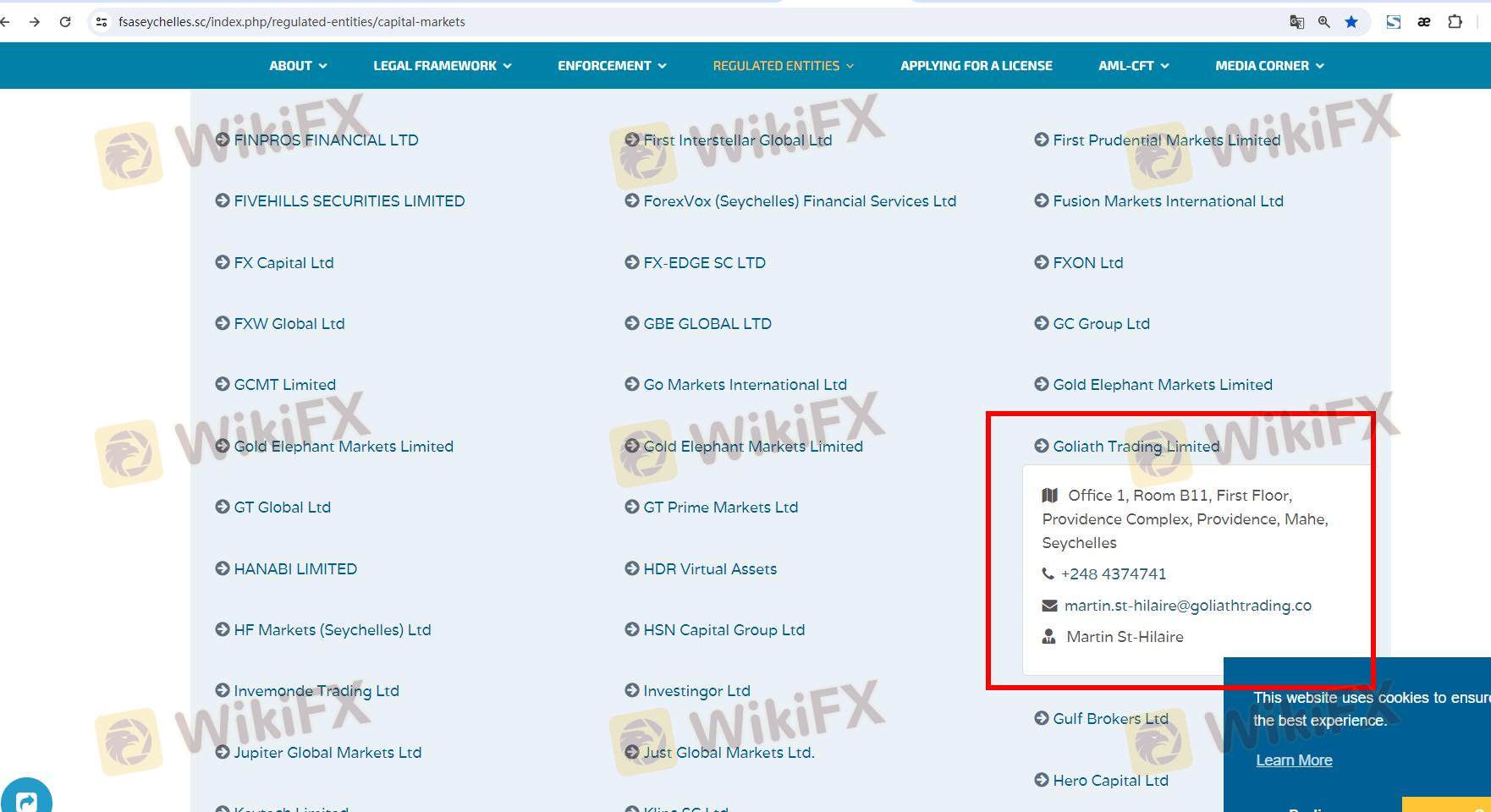
Task: Open APPLYING FOR A LICENSE page
Action: pos(976,66)
